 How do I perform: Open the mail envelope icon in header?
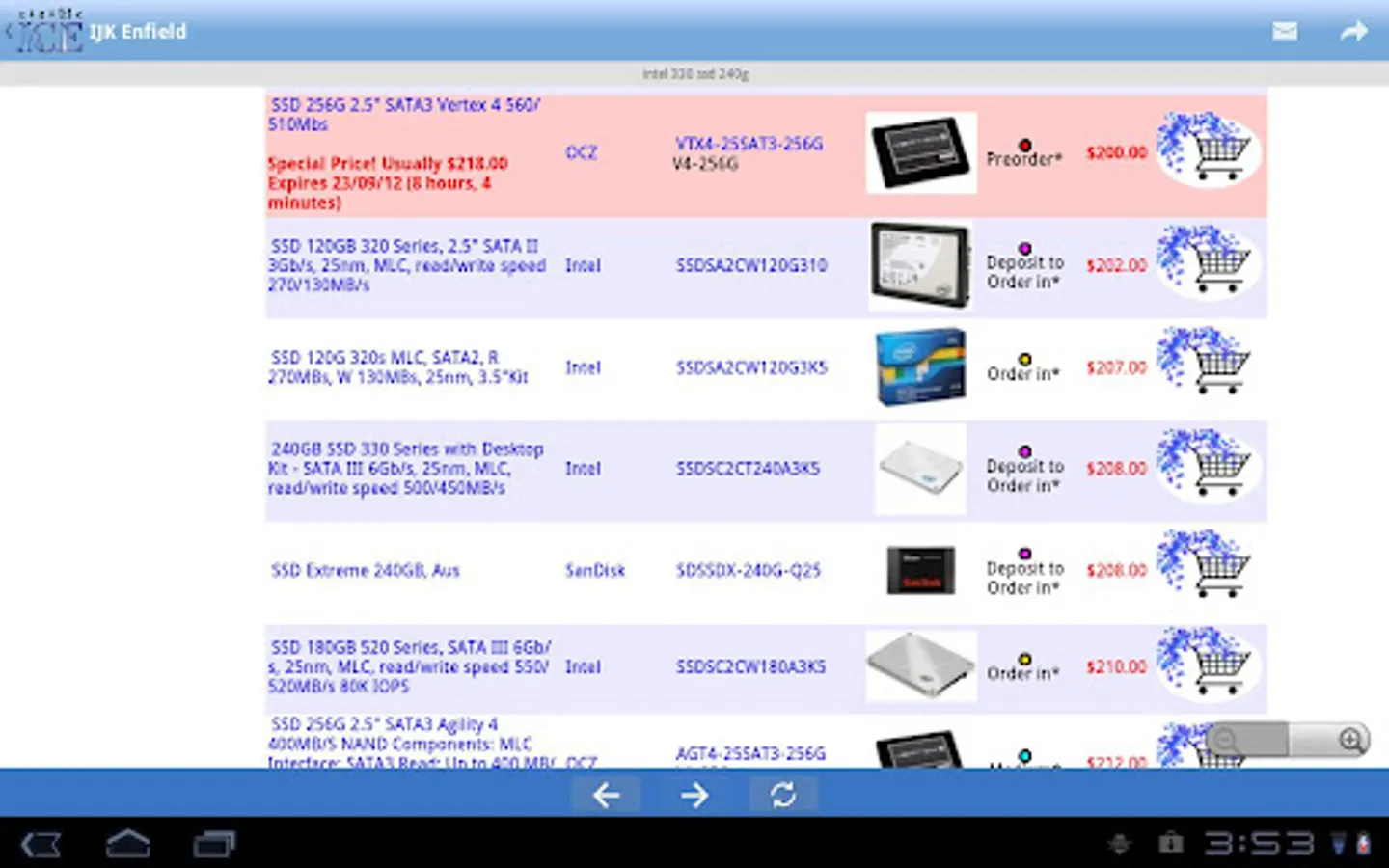[1284, 32]
